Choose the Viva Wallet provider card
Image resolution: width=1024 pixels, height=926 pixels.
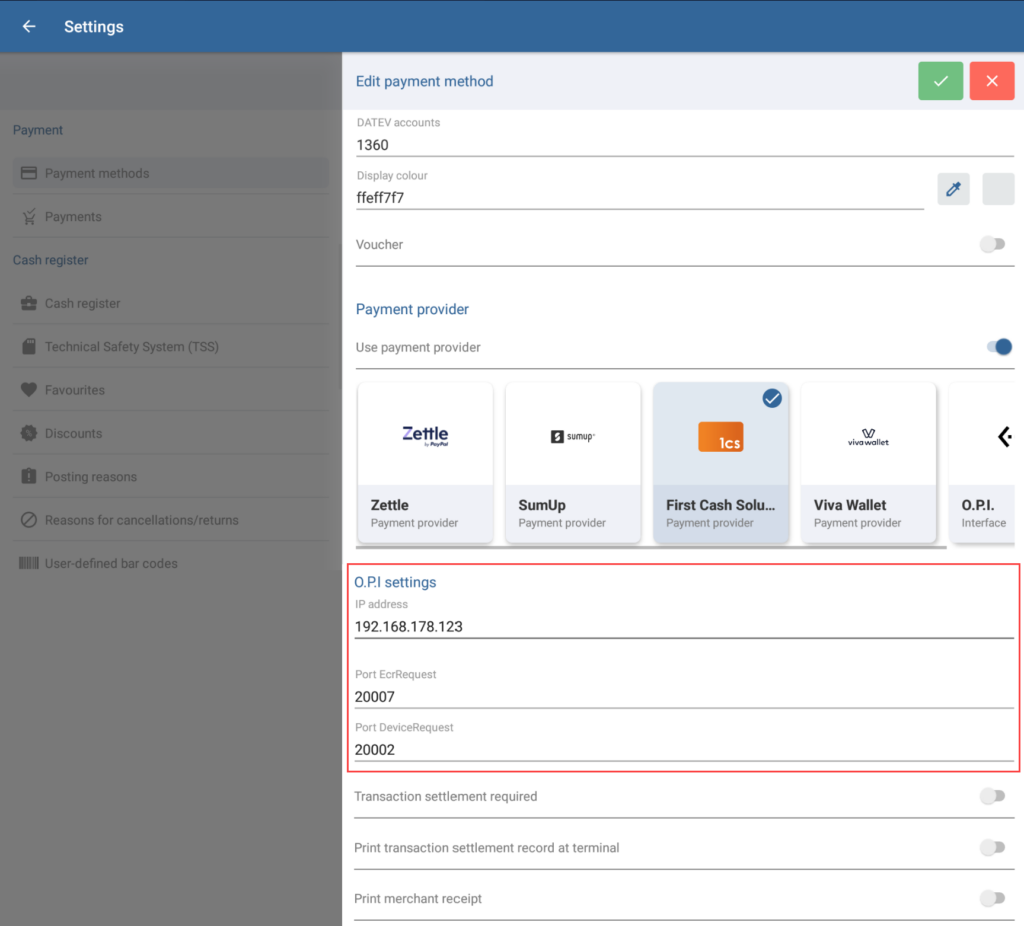[868, 462]
